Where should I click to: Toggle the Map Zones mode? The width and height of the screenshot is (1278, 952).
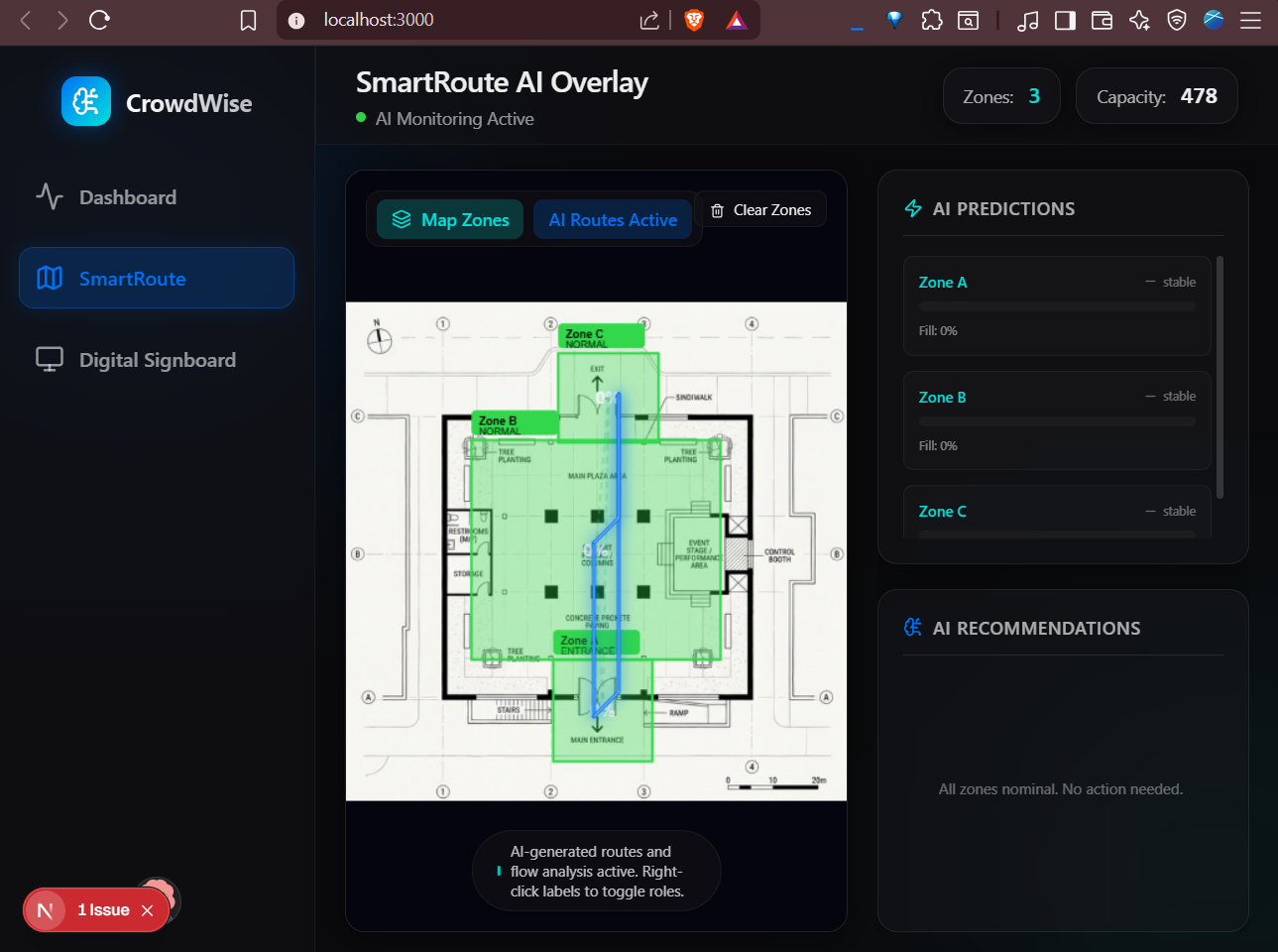click(x=450, y=219)
